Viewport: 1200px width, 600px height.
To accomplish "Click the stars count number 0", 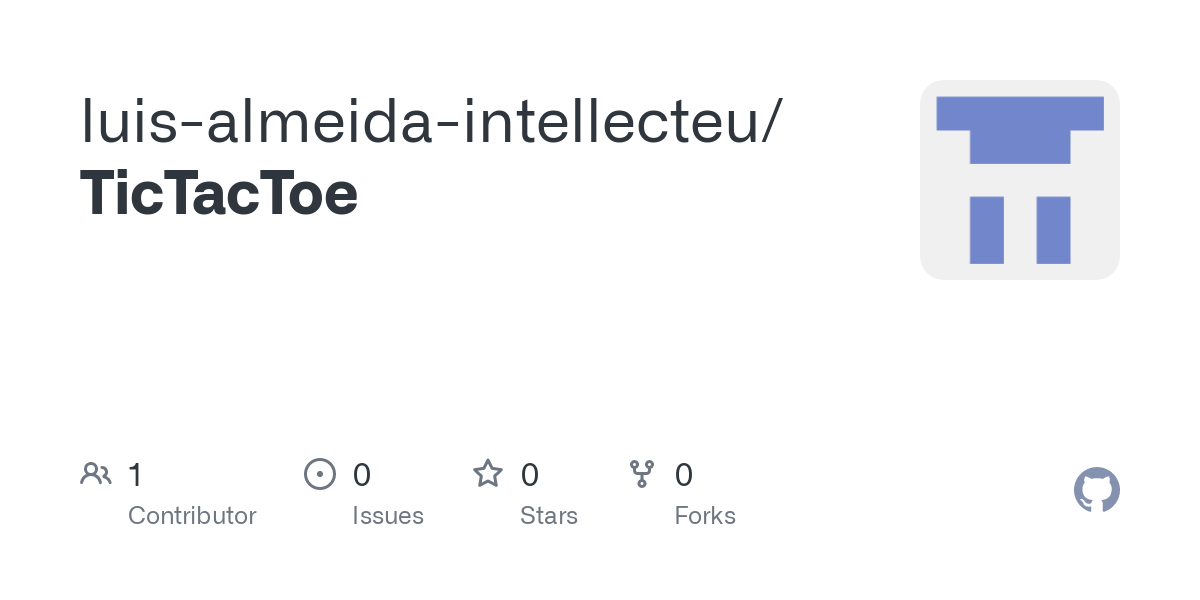I will click(x=530, y=475).
